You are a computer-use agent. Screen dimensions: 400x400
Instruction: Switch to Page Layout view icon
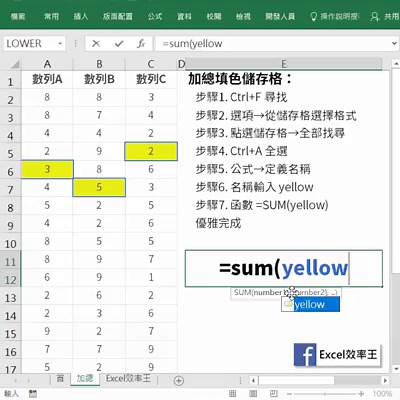(x=253, y=394)
